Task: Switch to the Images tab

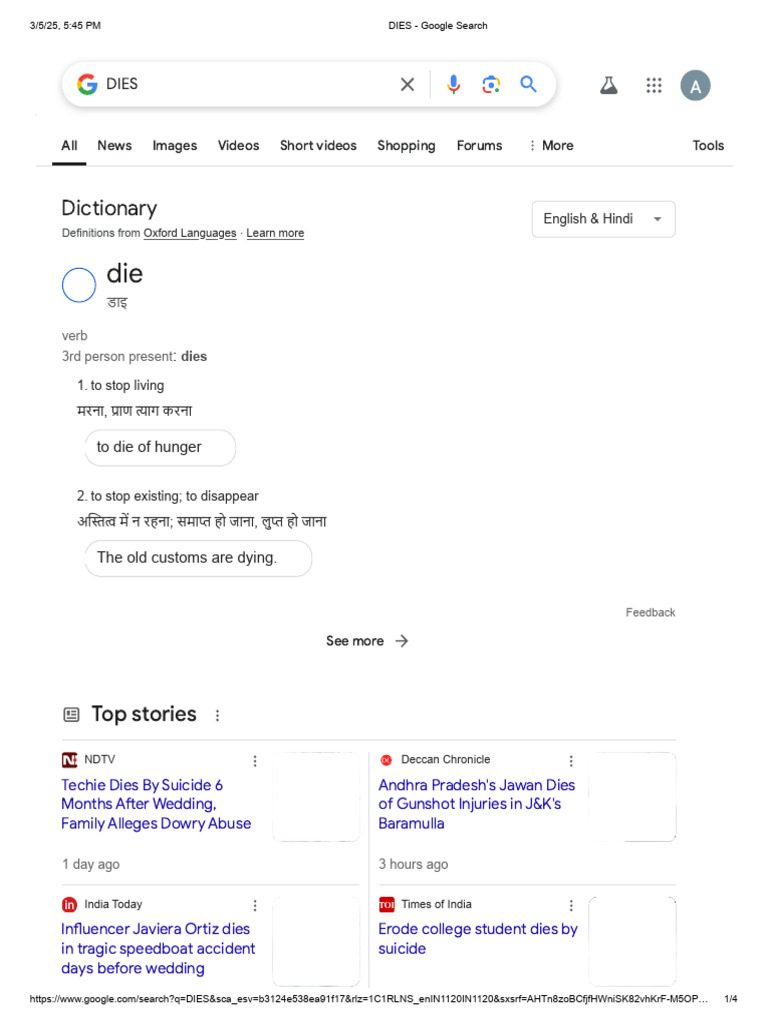Action: 174,146
